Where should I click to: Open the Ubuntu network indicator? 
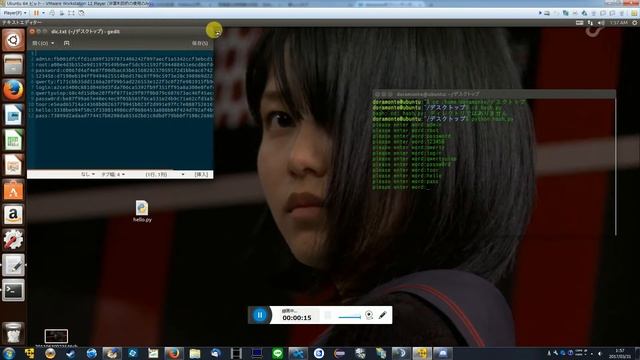click(590, 23)
